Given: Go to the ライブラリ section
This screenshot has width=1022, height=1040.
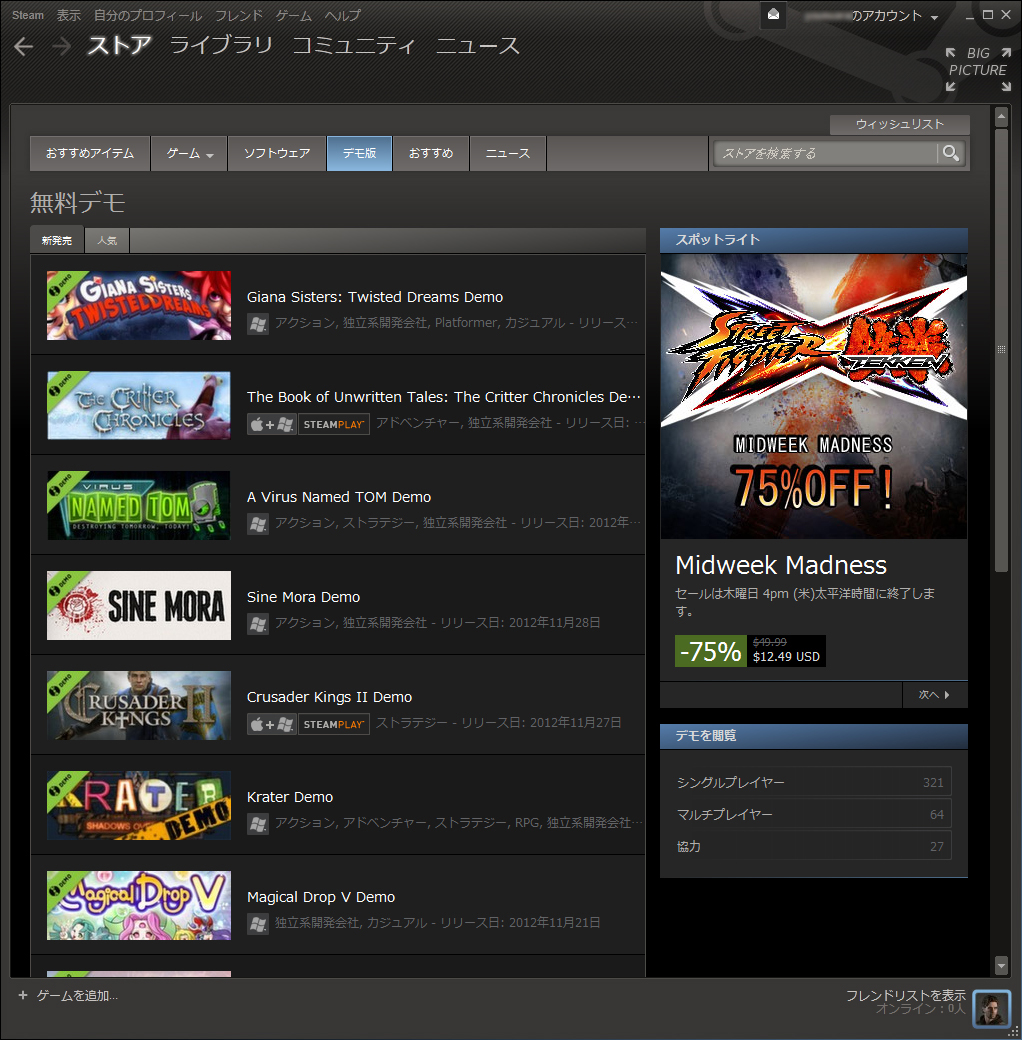Looking at the screenshot, I should (221, 45).
